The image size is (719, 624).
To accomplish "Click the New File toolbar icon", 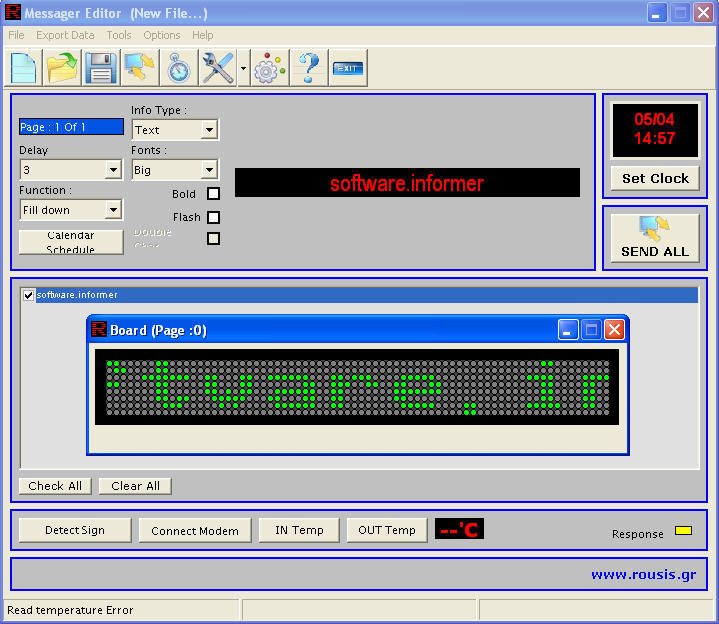I will pos(25,68).
